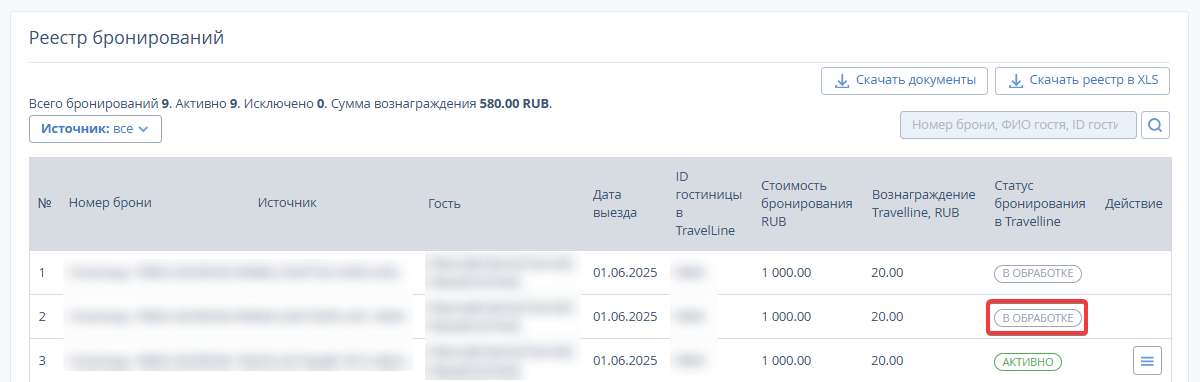Click the 'В ОБРАБОТКЕ' status badge in row 1

1038,273
